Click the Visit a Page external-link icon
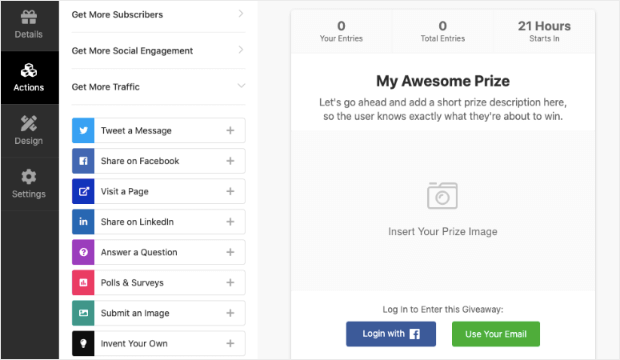 coord(83,191)
